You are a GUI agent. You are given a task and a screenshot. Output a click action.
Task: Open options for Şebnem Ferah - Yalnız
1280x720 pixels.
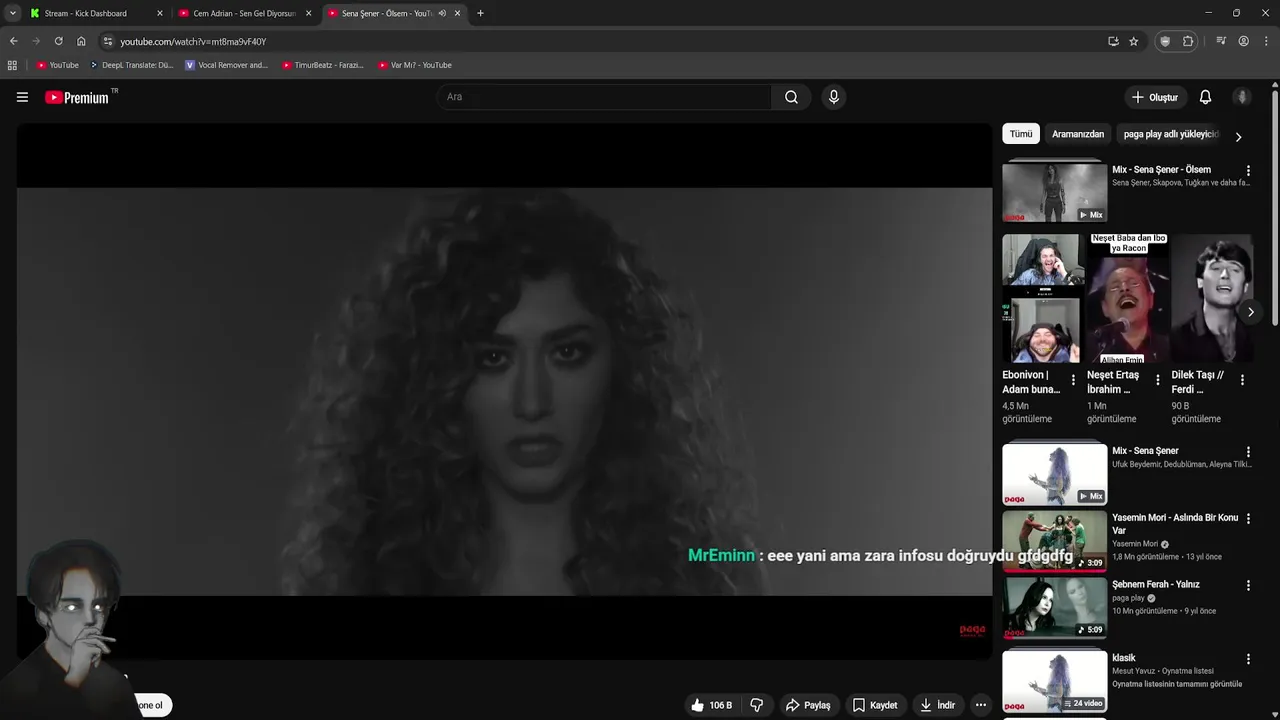(x=1247, y=586)
